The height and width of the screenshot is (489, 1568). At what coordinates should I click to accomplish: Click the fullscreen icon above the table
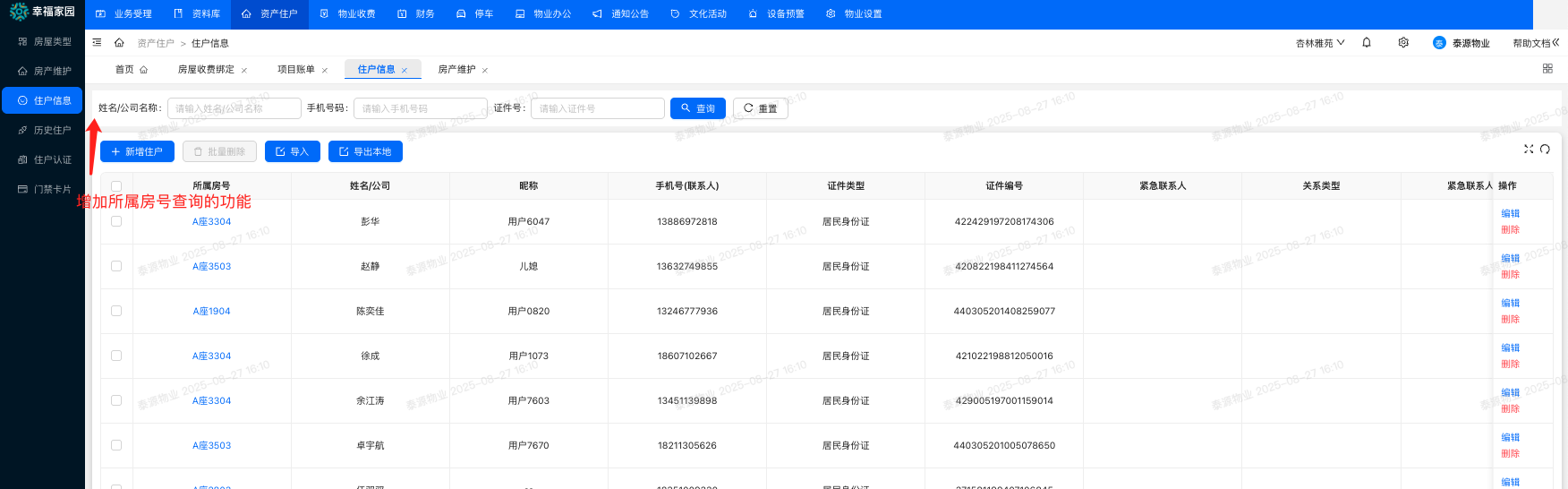[x=1529, y=149]
